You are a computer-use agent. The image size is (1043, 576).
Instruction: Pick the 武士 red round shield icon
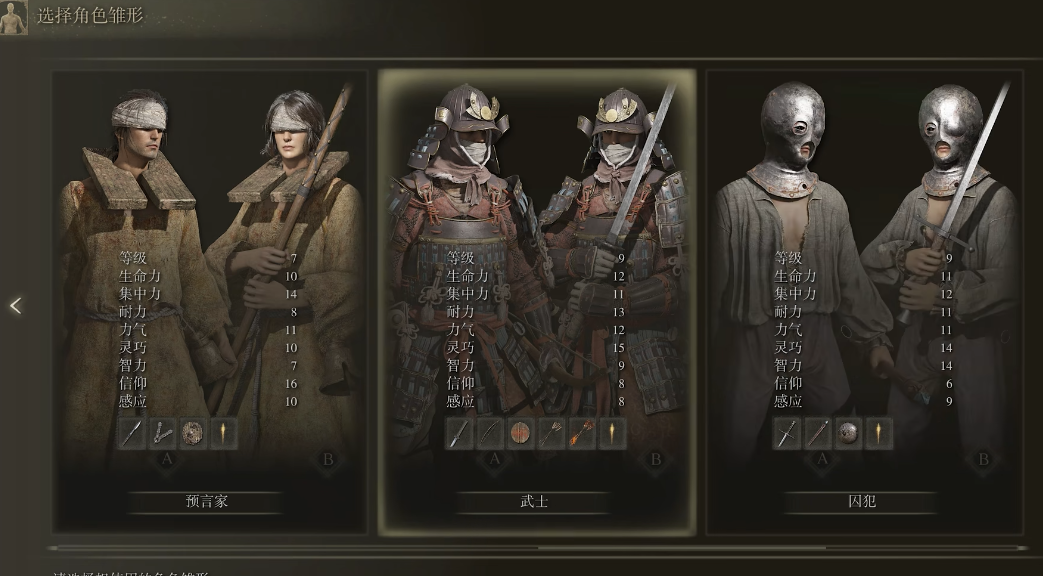tap(521, 434)
